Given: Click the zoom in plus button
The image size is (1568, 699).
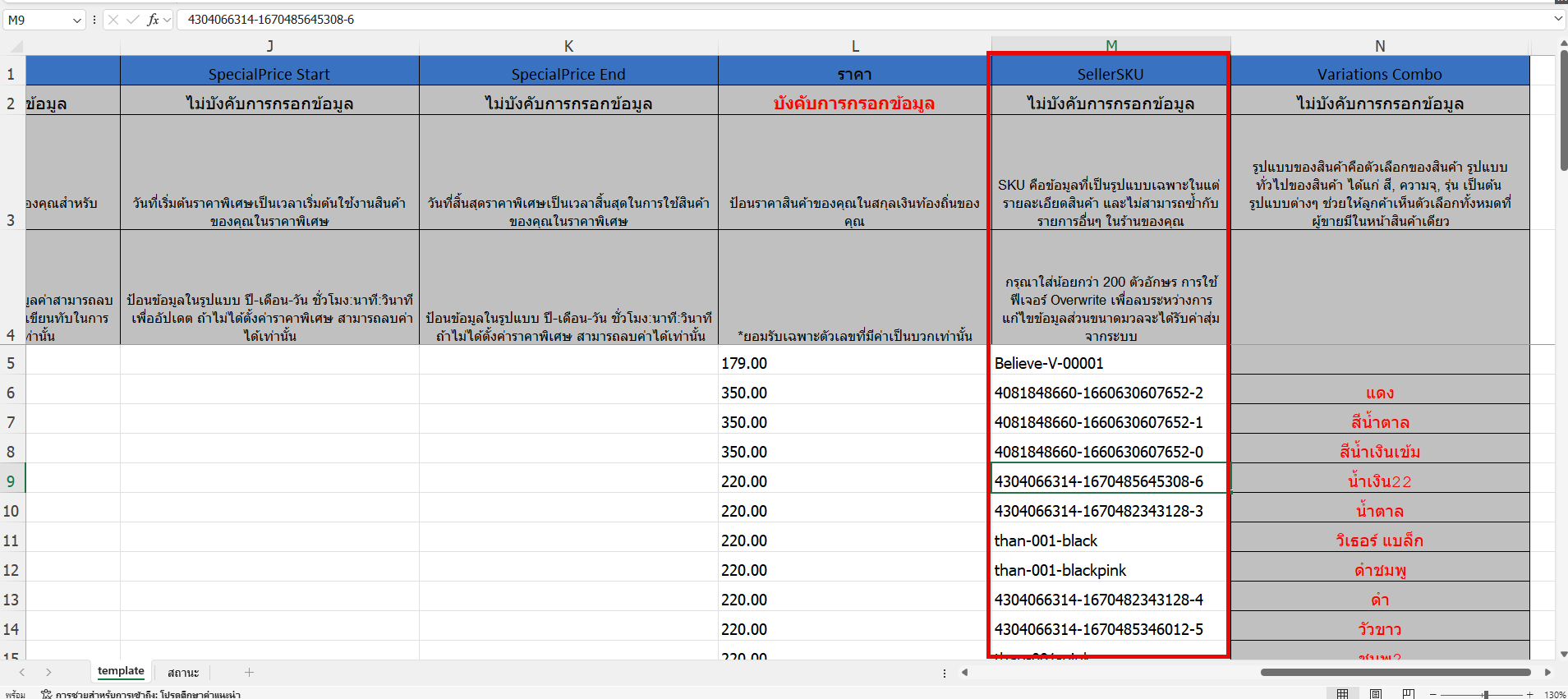Looking at the screenshot, I should pyautogui.click(x=1530, y=694).
